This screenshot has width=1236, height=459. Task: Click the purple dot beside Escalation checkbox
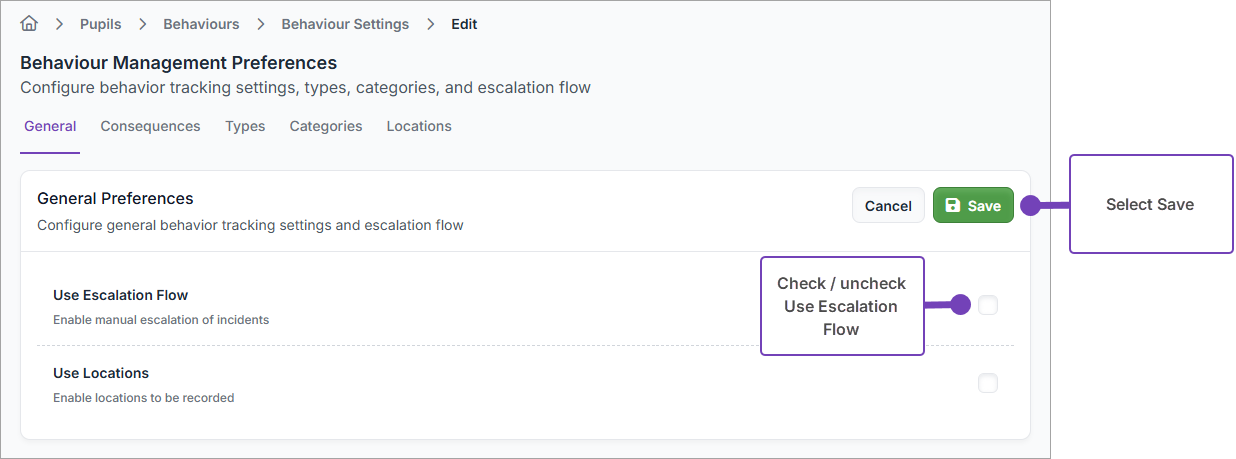tap(960, 305)
